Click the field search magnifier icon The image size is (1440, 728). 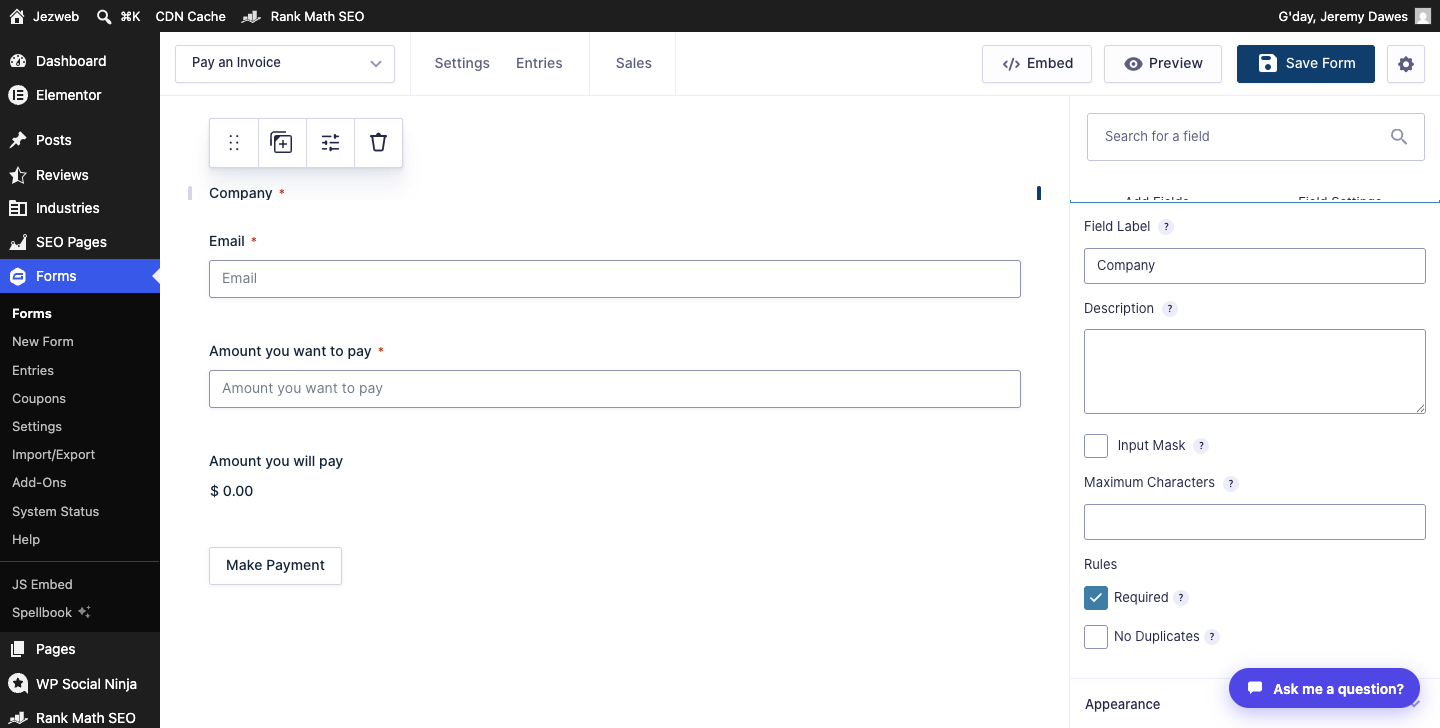(x=1399, y=137)
